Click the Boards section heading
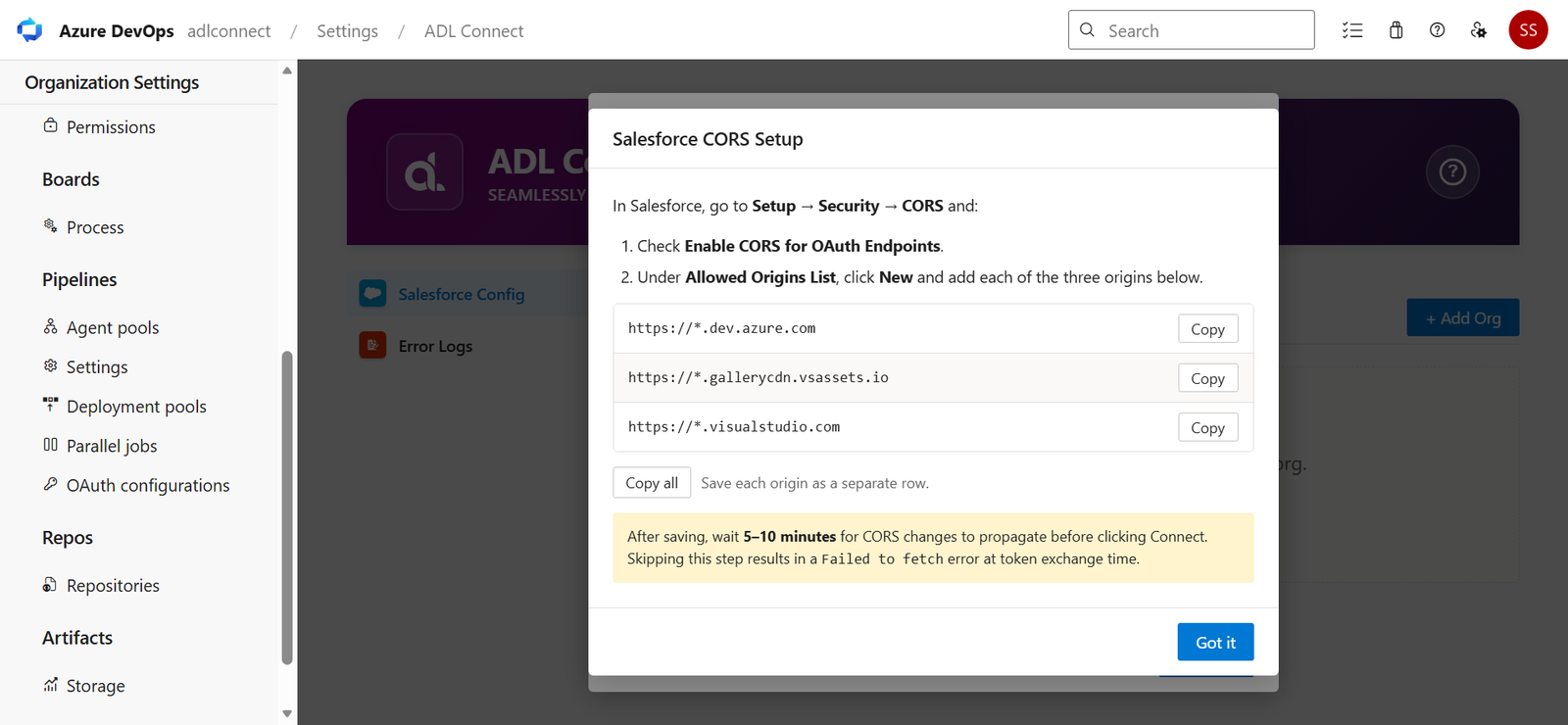The height and width of the screenshot is (725, 1568). (x=71, y=179)
